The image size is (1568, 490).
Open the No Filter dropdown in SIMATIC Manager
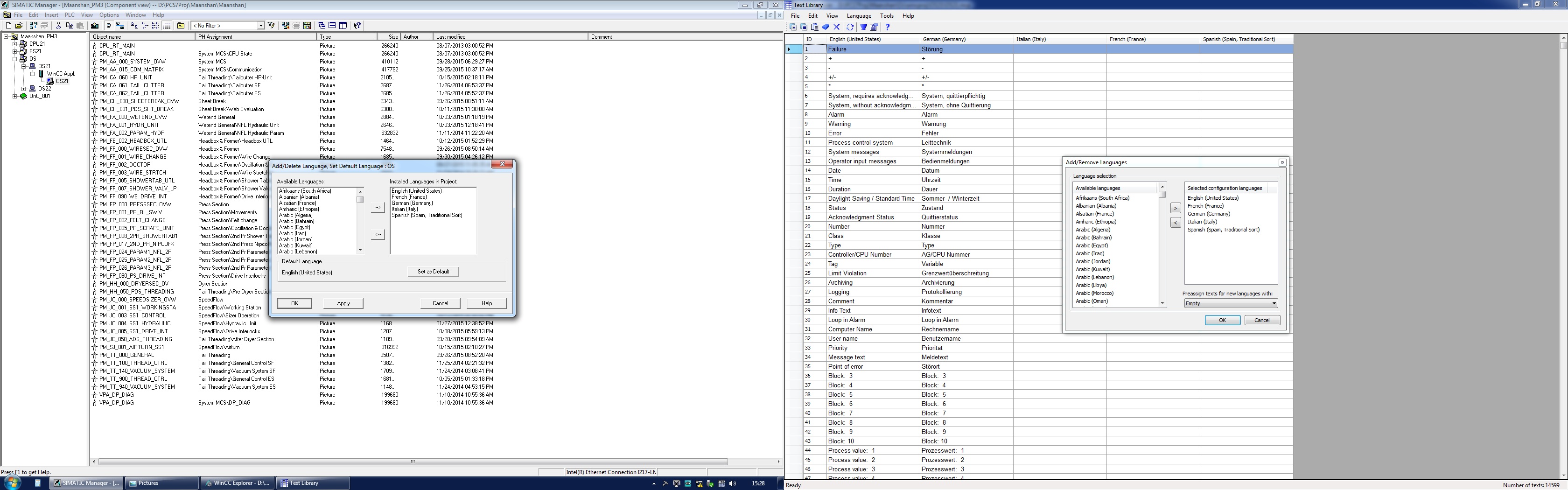(x=260, y=26)
